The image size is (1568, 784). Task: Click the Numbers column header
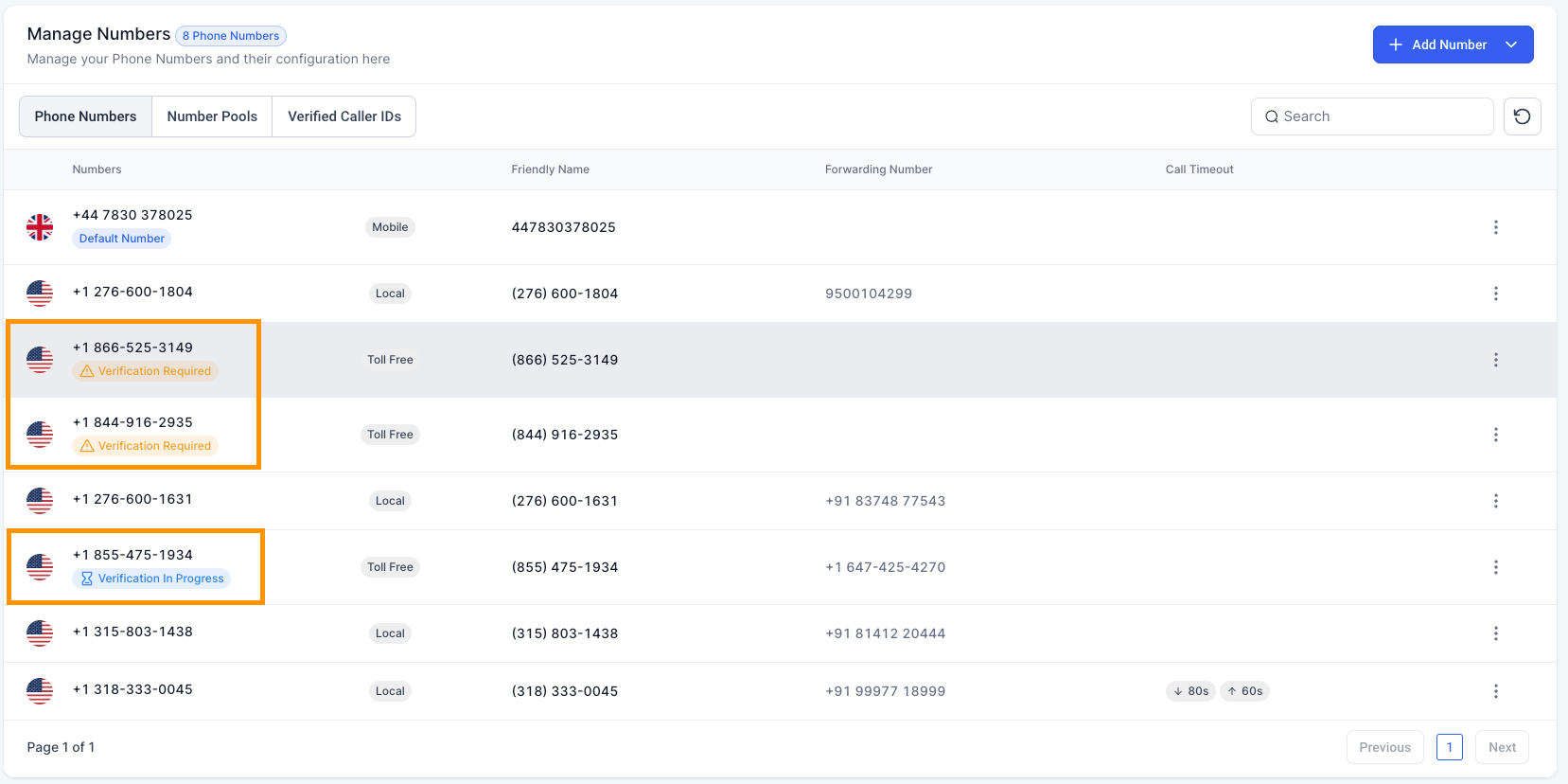[x=97, y=169]
